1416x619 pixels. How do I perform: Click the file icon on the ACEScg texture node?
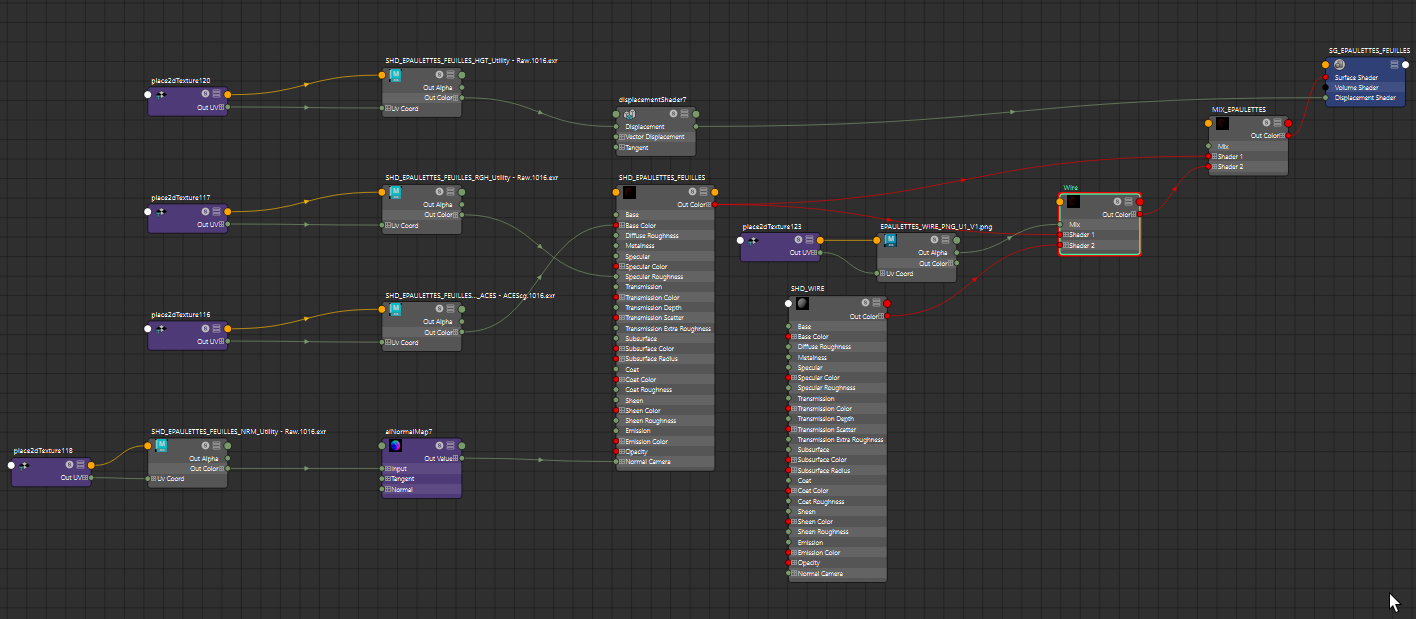click(395, 310)
